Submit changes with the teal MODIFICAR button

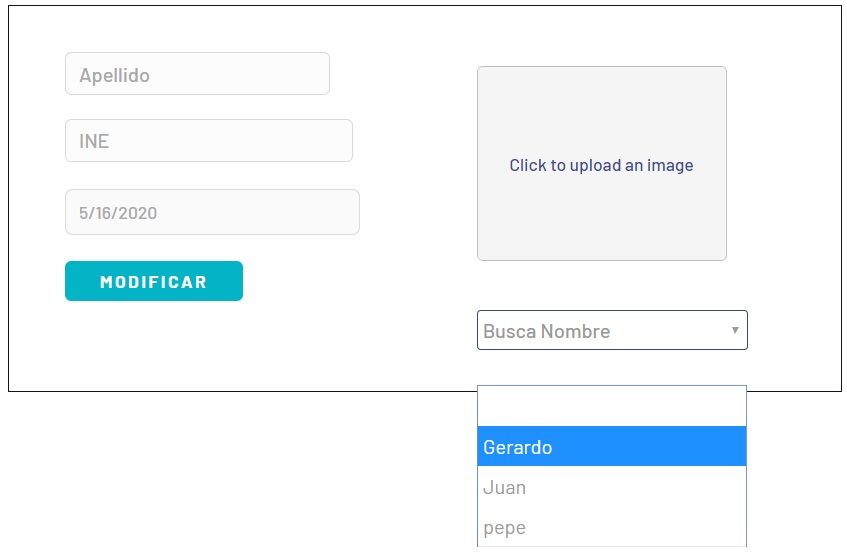pos(154,281)
